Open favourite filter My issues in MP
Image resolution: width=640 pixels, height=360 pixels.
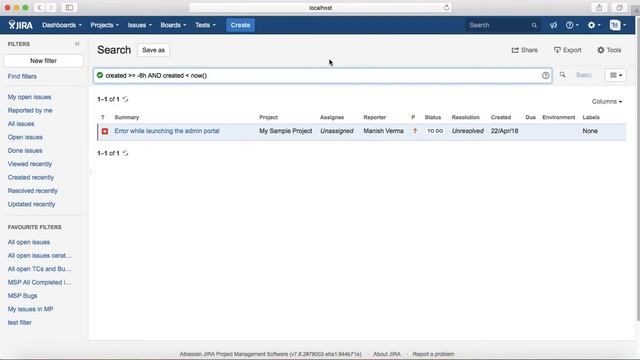[30, 309]
